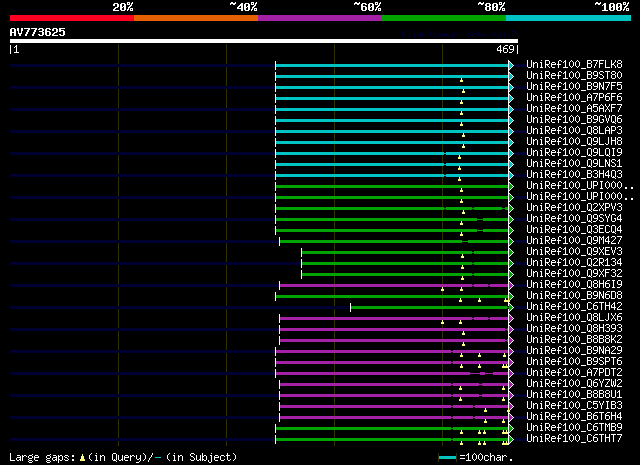Select the UniRef100_Q3ECQ4 label
The image size is (640, 465).
tap(574, 230)
